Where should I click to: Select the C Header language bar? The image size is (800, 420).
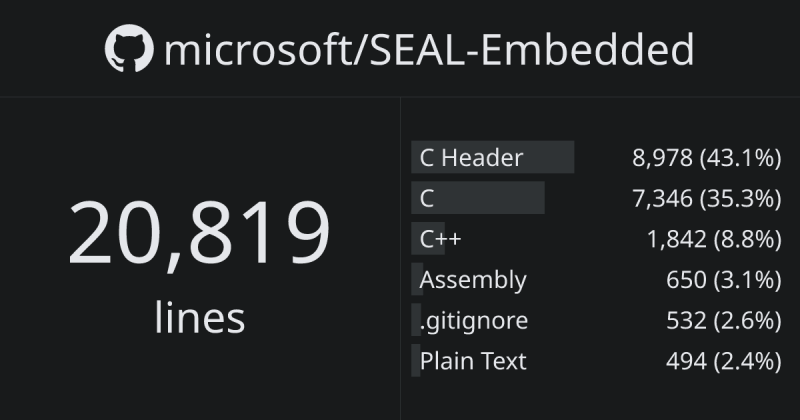[x=492, y=157]
